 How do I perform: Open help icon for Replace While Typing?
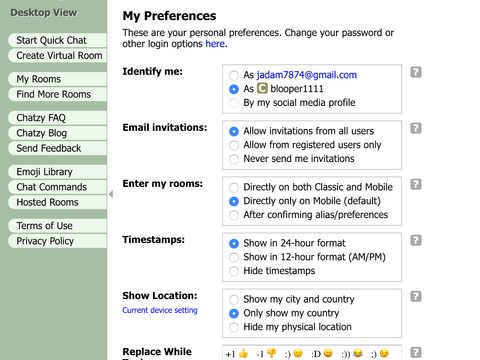click(416, 352)
